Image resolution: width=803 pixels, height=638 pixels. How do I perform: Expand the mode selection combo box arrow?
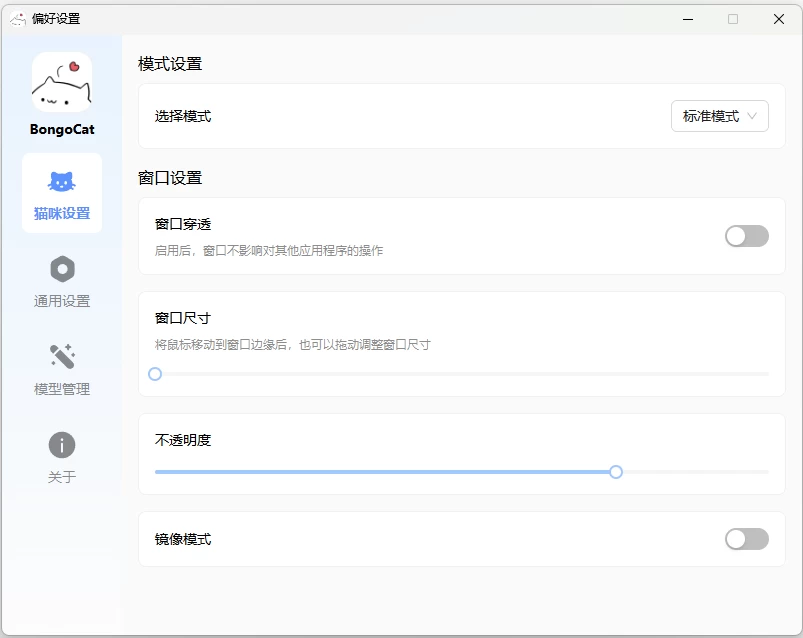pos(753,116)
